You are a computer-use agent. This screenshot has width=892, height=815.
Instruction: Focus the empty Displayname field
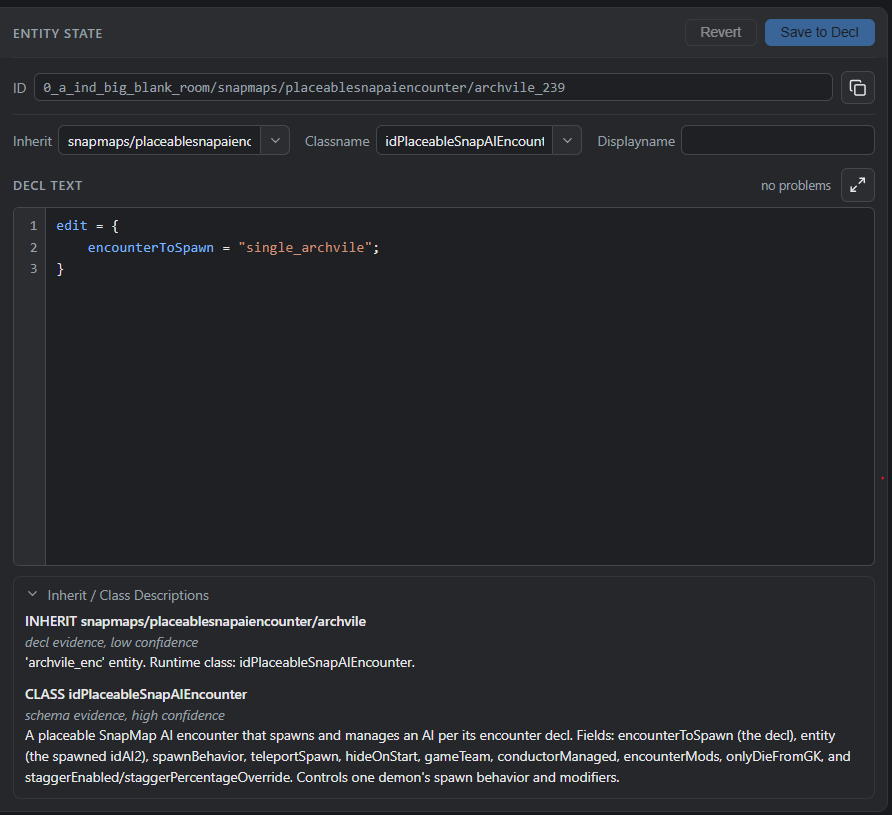pyautogui.click(x=778, y=140)
